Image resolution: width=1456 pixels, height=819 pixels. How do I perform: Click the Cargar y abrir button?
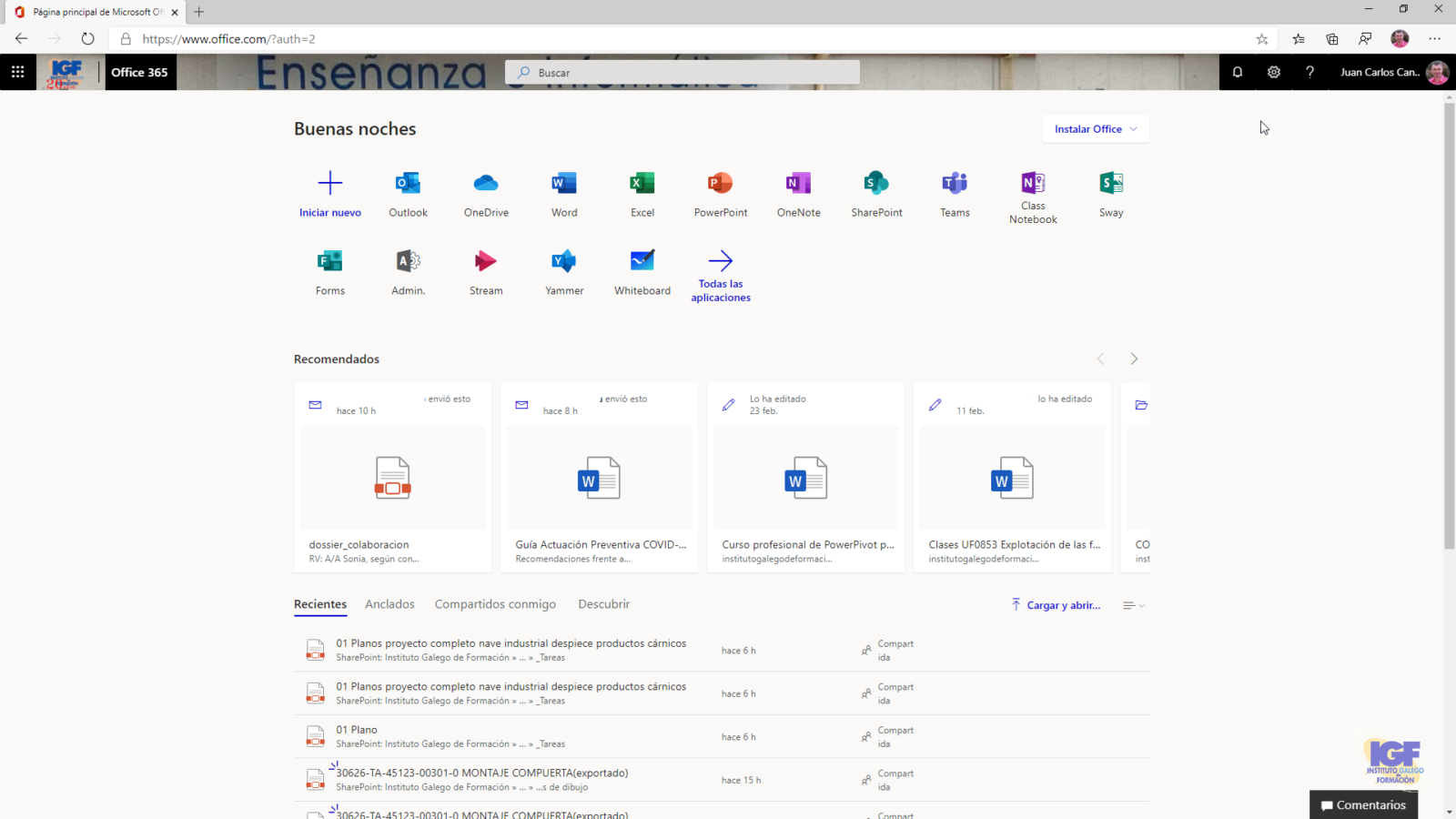point(1056,605)
